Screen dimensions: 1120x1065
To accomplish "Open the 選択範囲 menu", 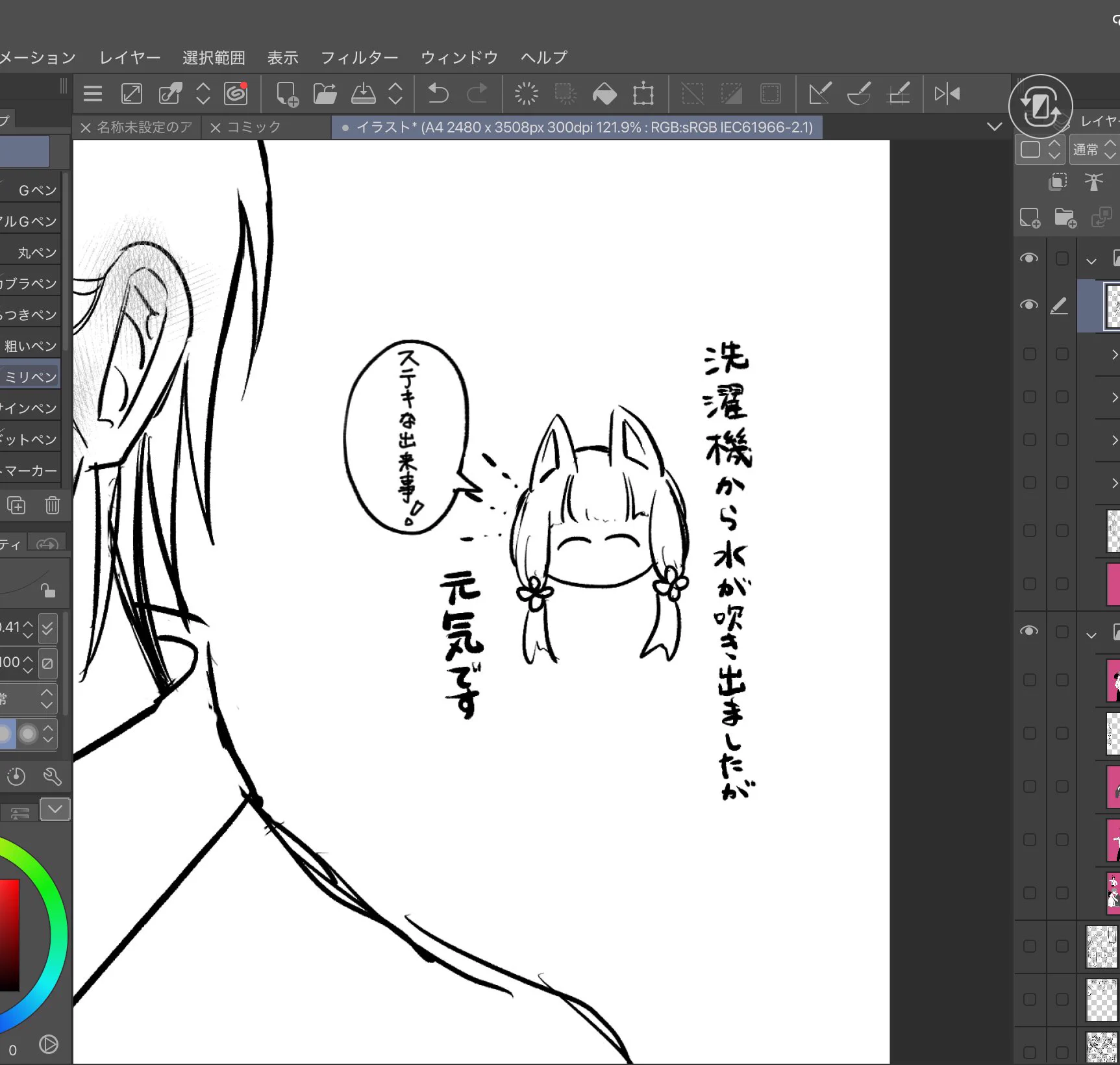I will [x=214, y=58].
